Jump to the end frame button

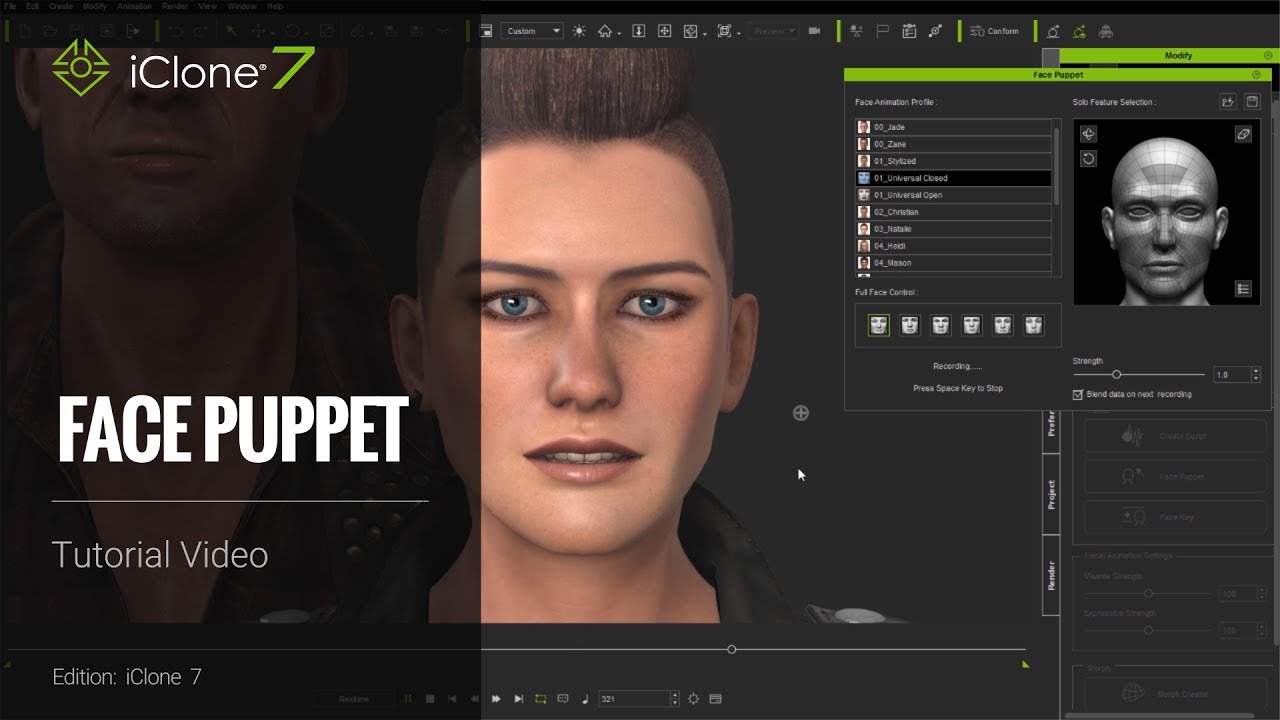[518, 699]
